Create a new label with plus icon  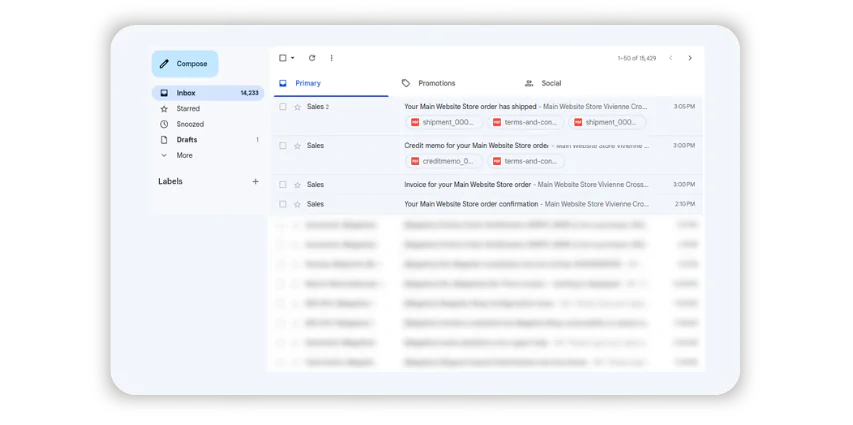point(255,181)
